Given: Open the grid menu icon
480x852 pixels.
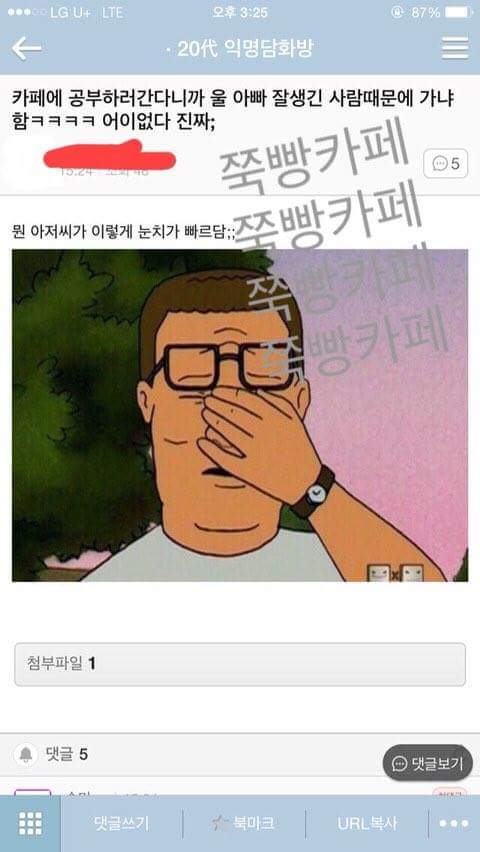Looking at the screenshot, I should 30,824.
